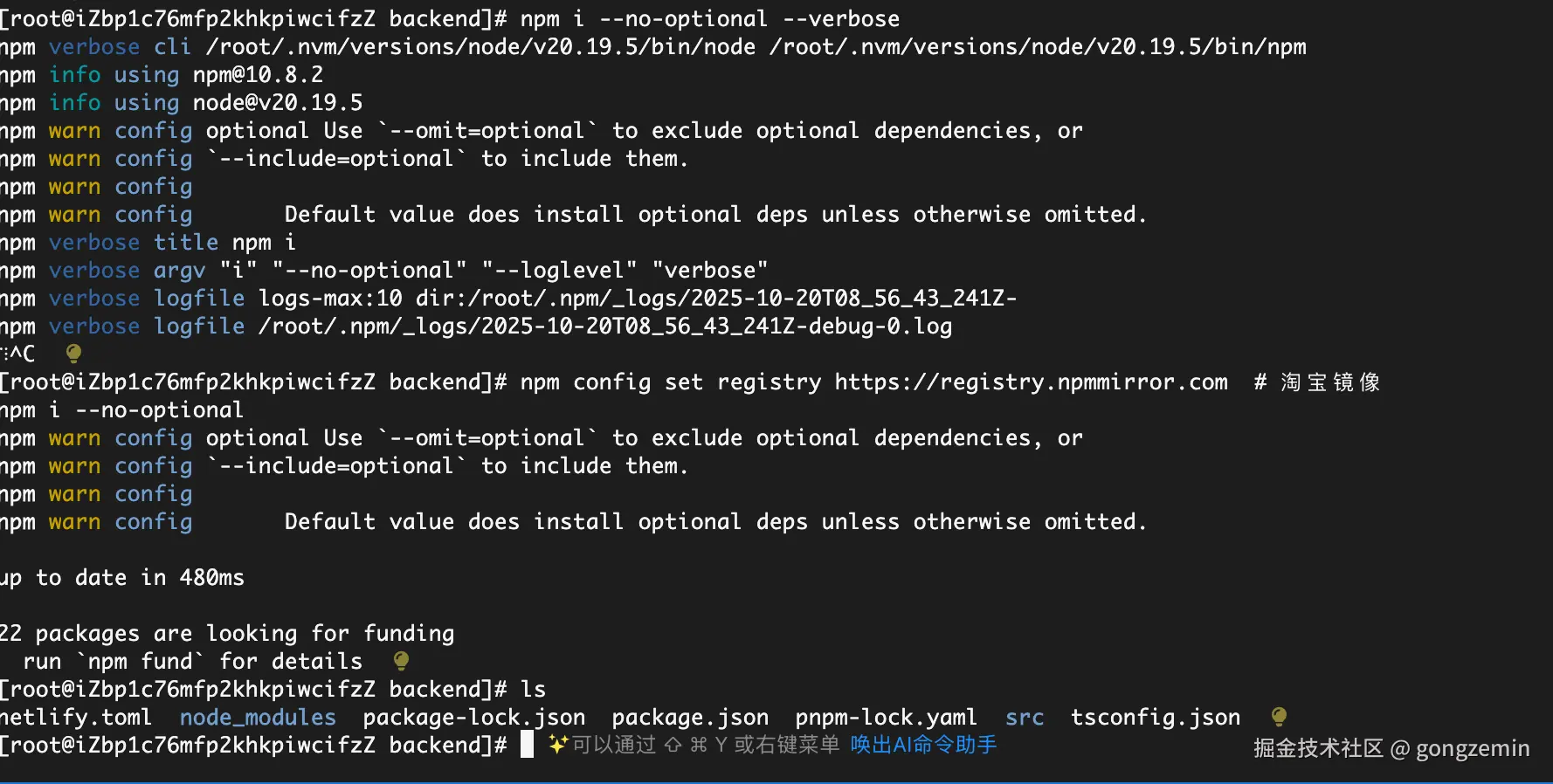The width and height of the screenshot is (1553, 784).
Task: Click the netlify.toml file name
Action: coord(76,718)
